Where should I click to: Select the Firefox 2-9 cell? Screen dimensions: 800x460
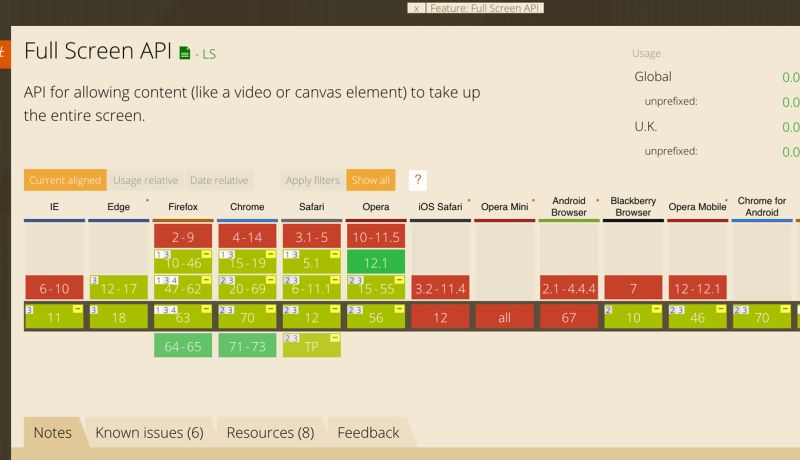[x=183, y=237]
